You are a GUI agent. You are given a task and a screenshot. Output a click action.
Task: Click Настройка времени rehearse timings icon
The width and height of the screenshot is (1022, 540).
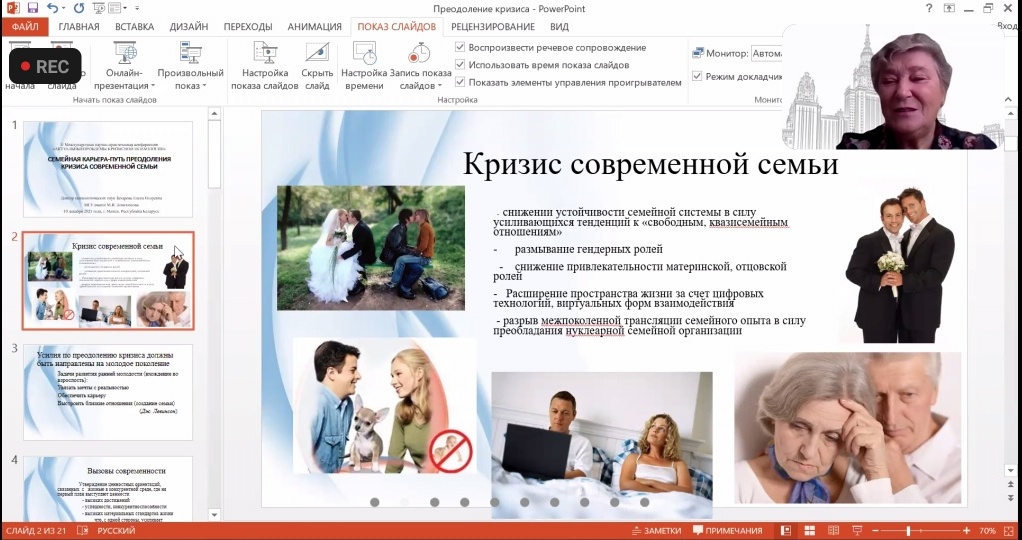[364, 54]
